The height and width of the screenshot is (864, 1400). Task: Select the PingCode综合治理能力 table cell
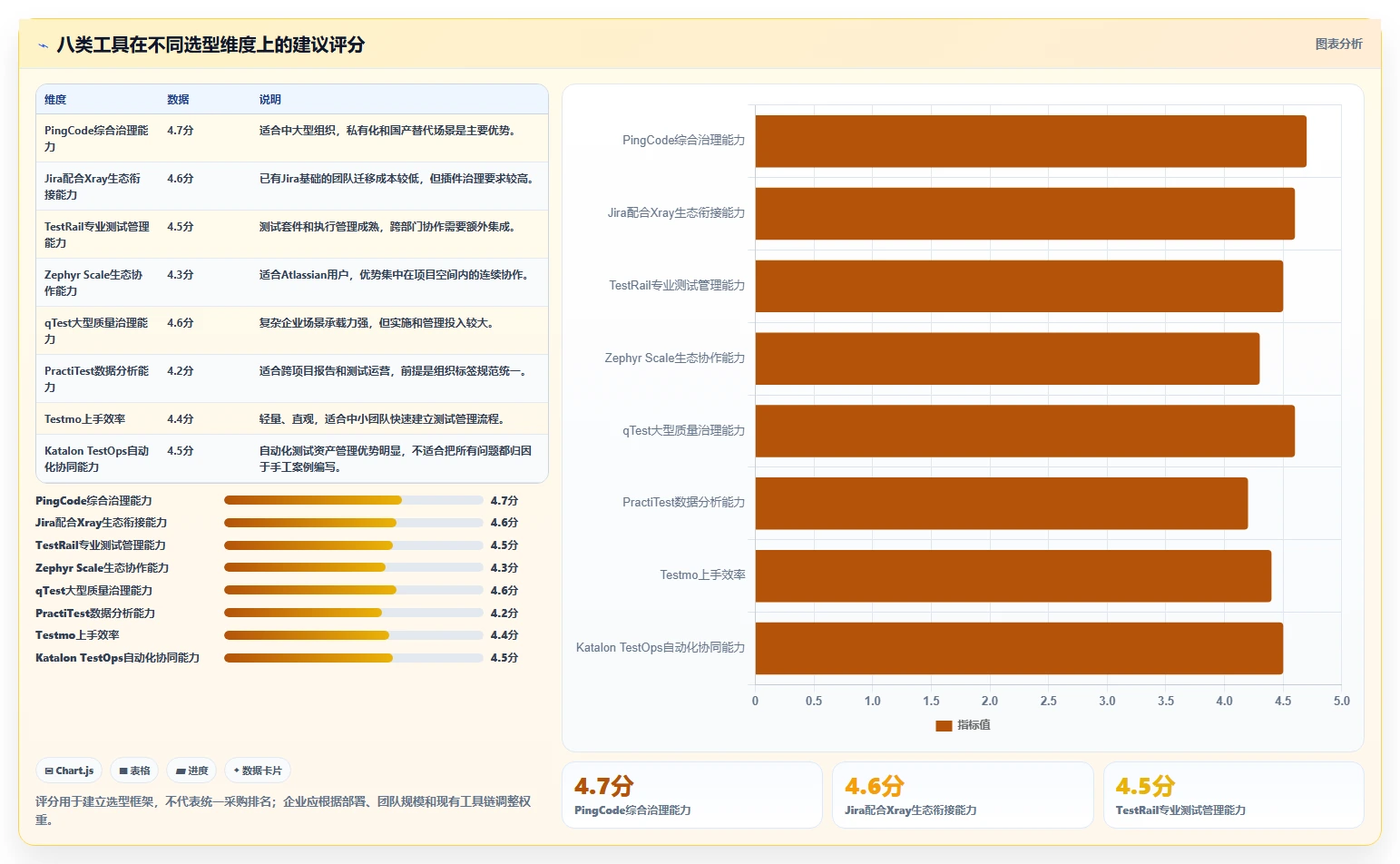(97, 139)
